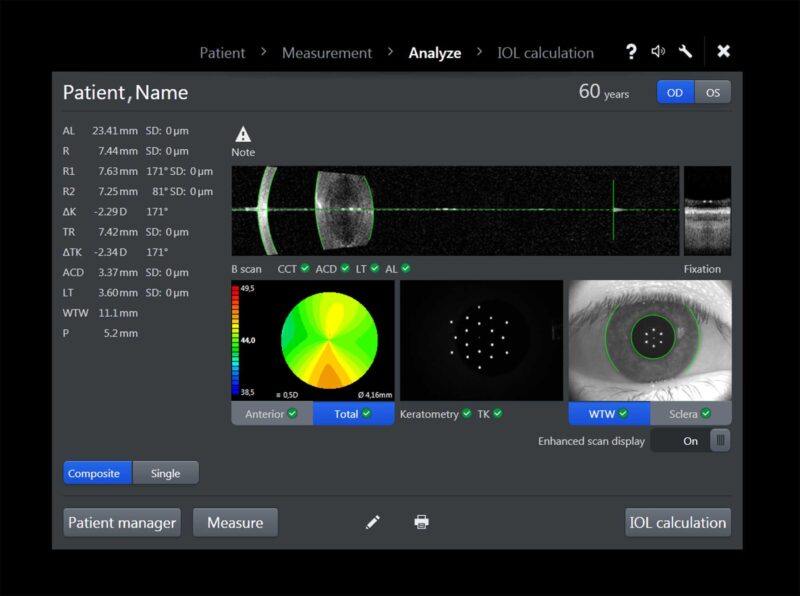
Task: Select the Anterior topography tab
Action: [x=270, y=413]
